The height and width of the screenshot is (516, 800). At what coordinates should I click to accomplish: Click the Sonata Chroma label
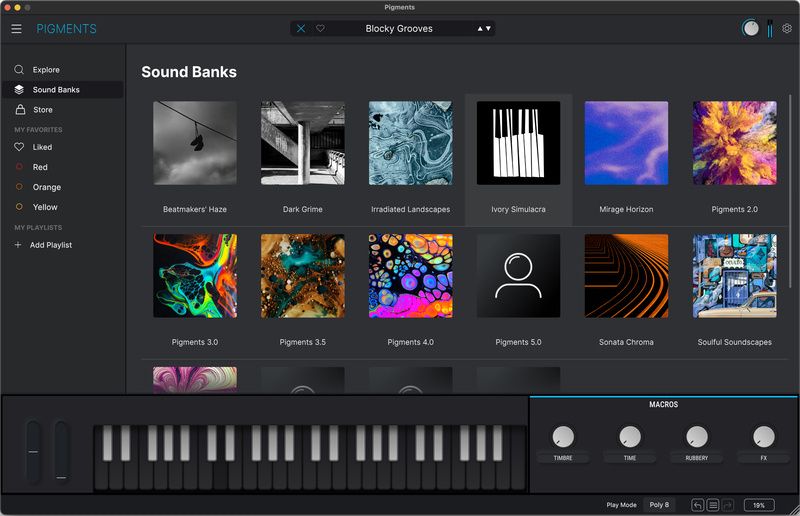tap(626, 342)
